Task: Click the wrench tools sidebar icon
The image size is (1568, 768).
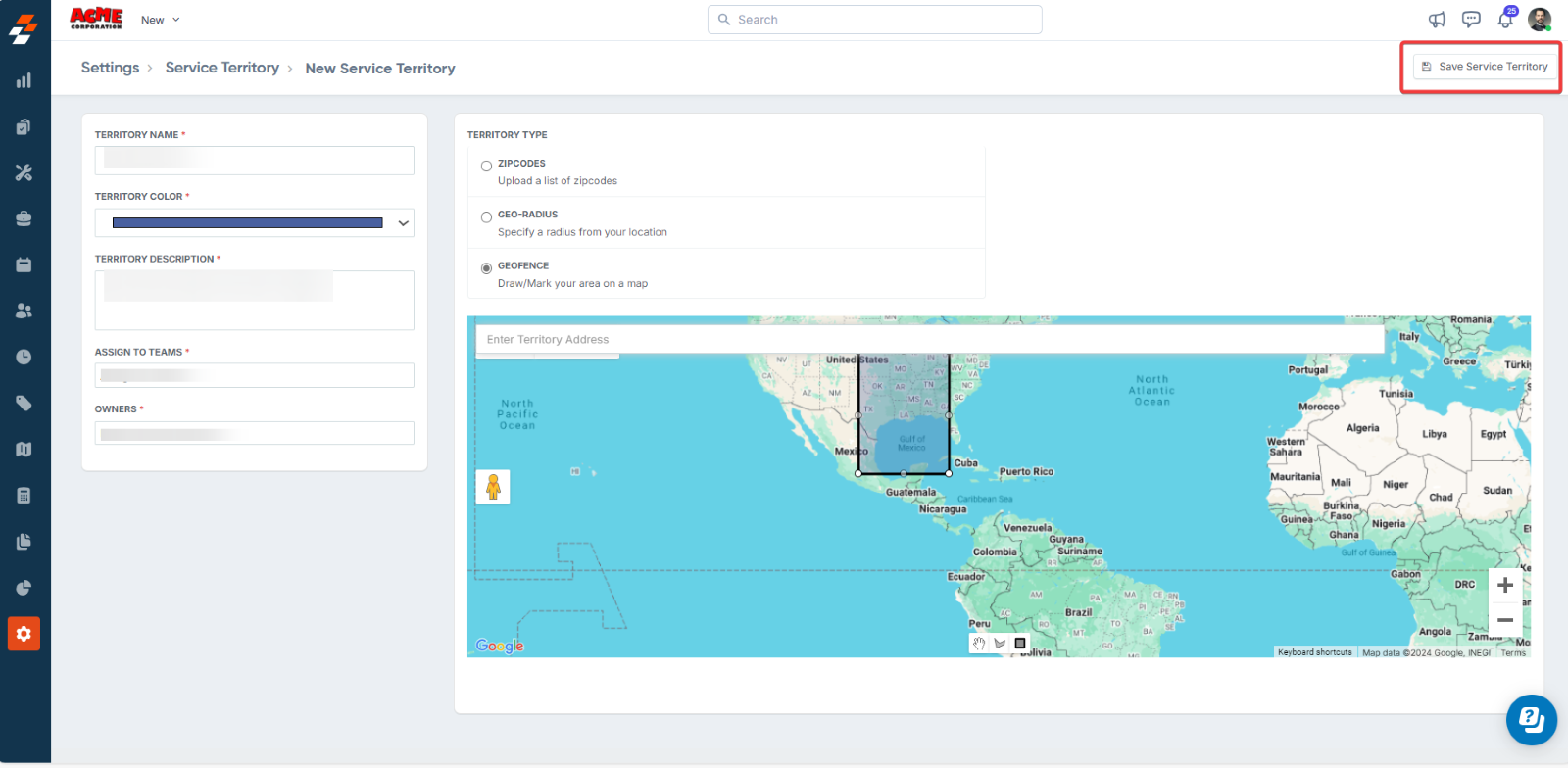Action: pos(24,172)
